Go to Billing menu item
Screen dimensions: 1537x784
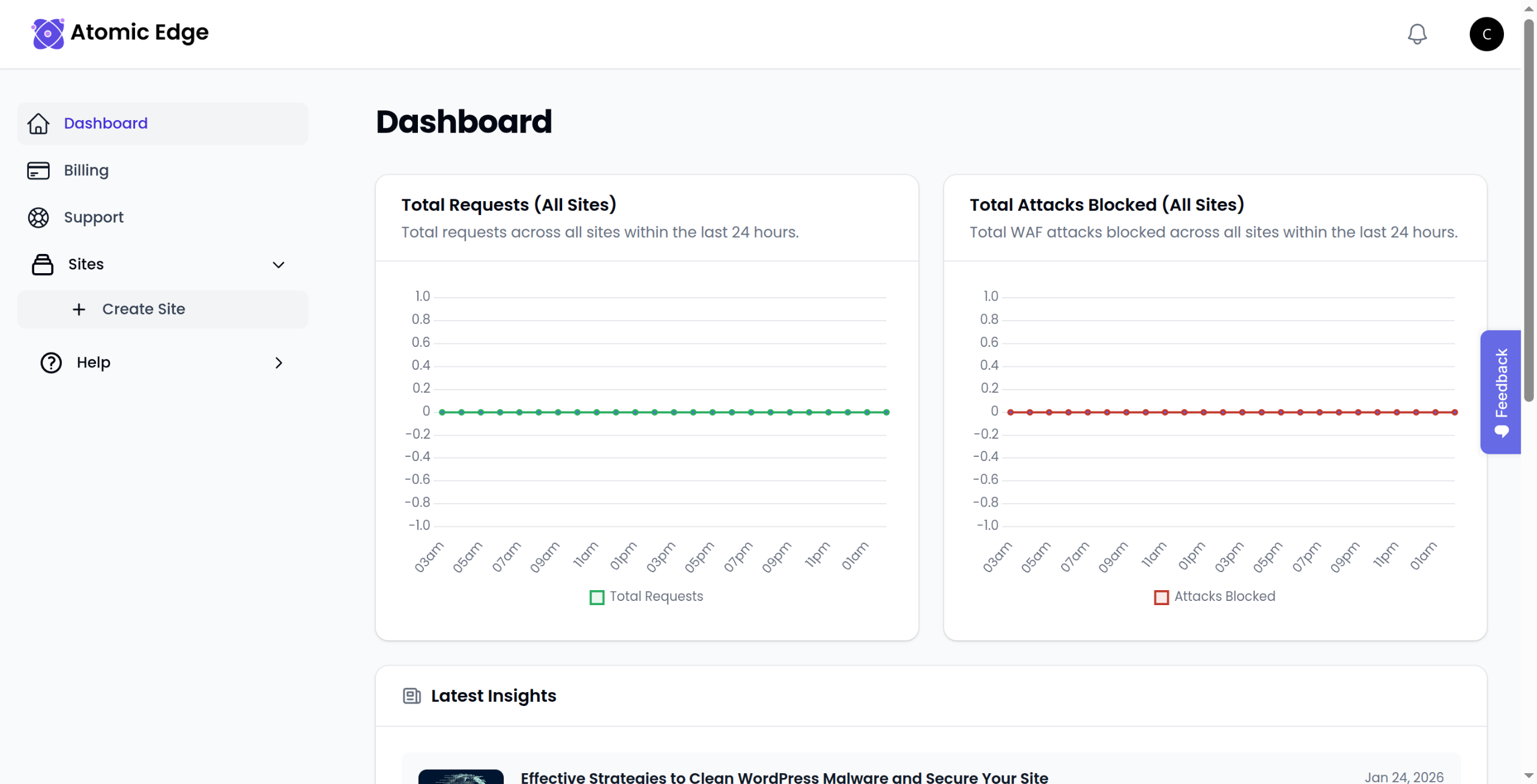[x=86, y=170]
